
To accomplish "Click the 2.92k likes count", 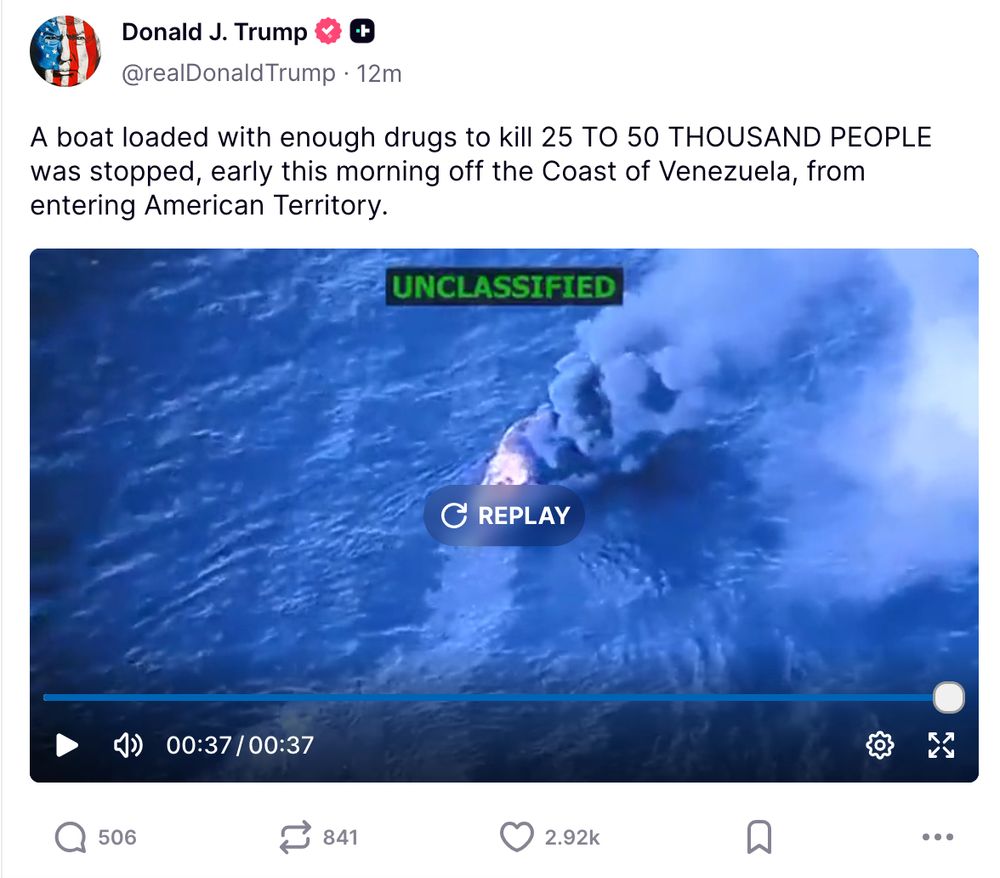I will pos(572,837).
